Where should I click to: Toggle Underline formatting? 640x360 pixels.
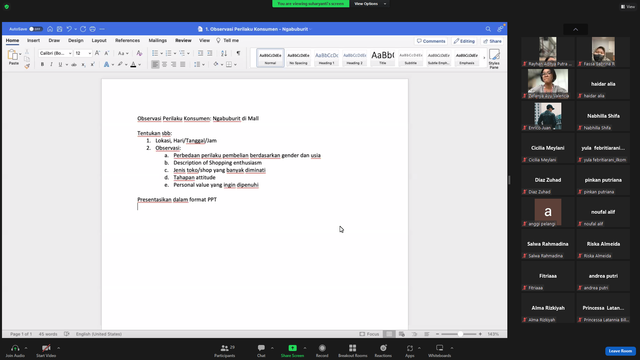(60, 64)
